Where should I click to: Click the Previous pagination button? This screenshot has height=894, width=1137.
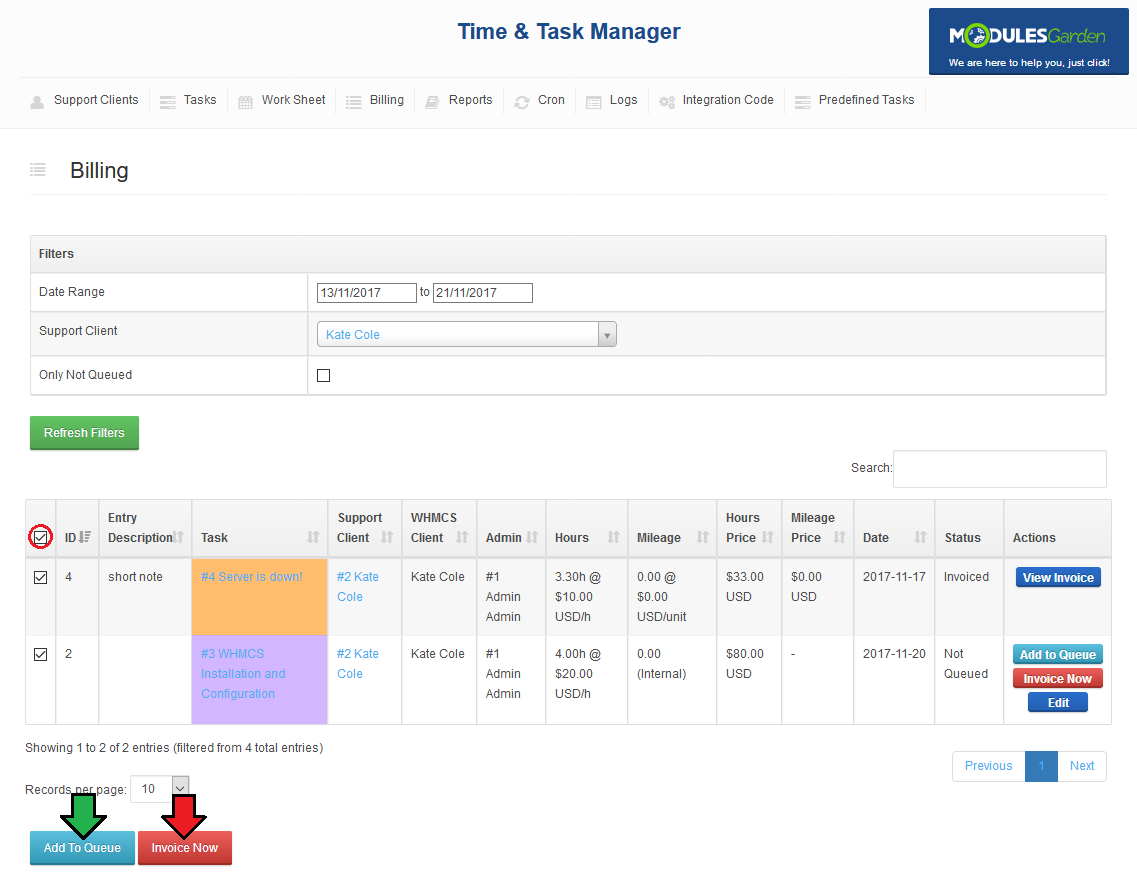click(988, 766)
